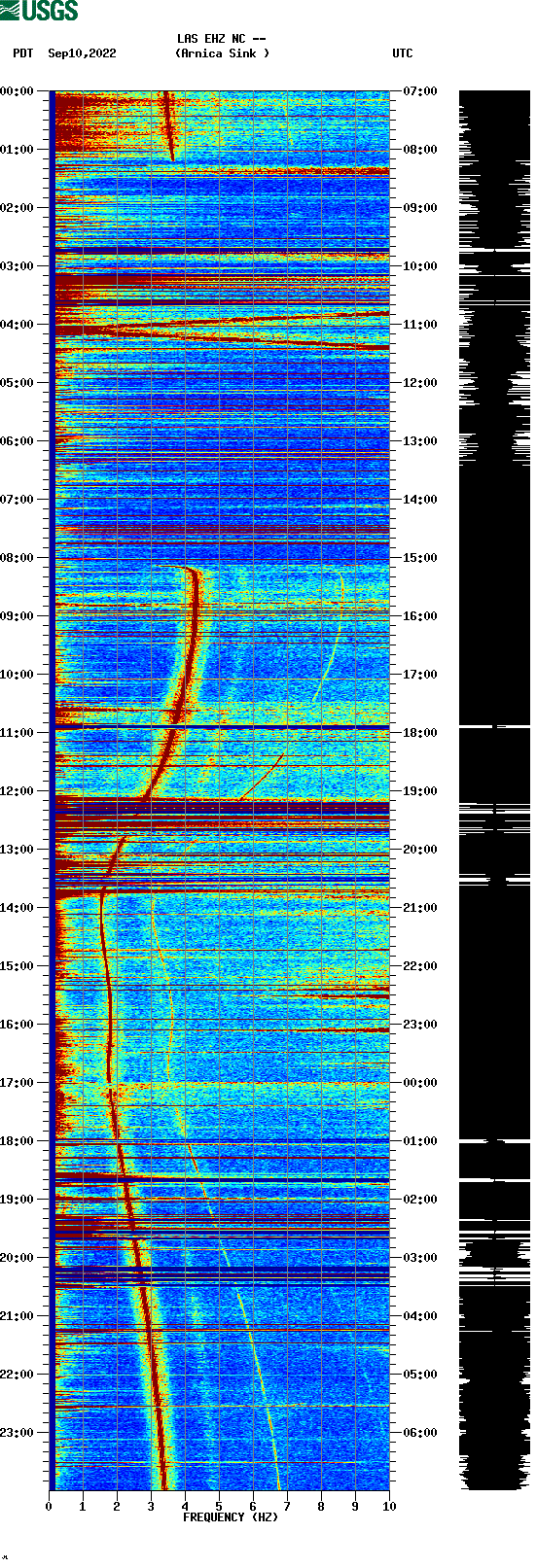Click the 21:00 label on UTC axis
Screen dimensions: 537x1568
(420, 908)
